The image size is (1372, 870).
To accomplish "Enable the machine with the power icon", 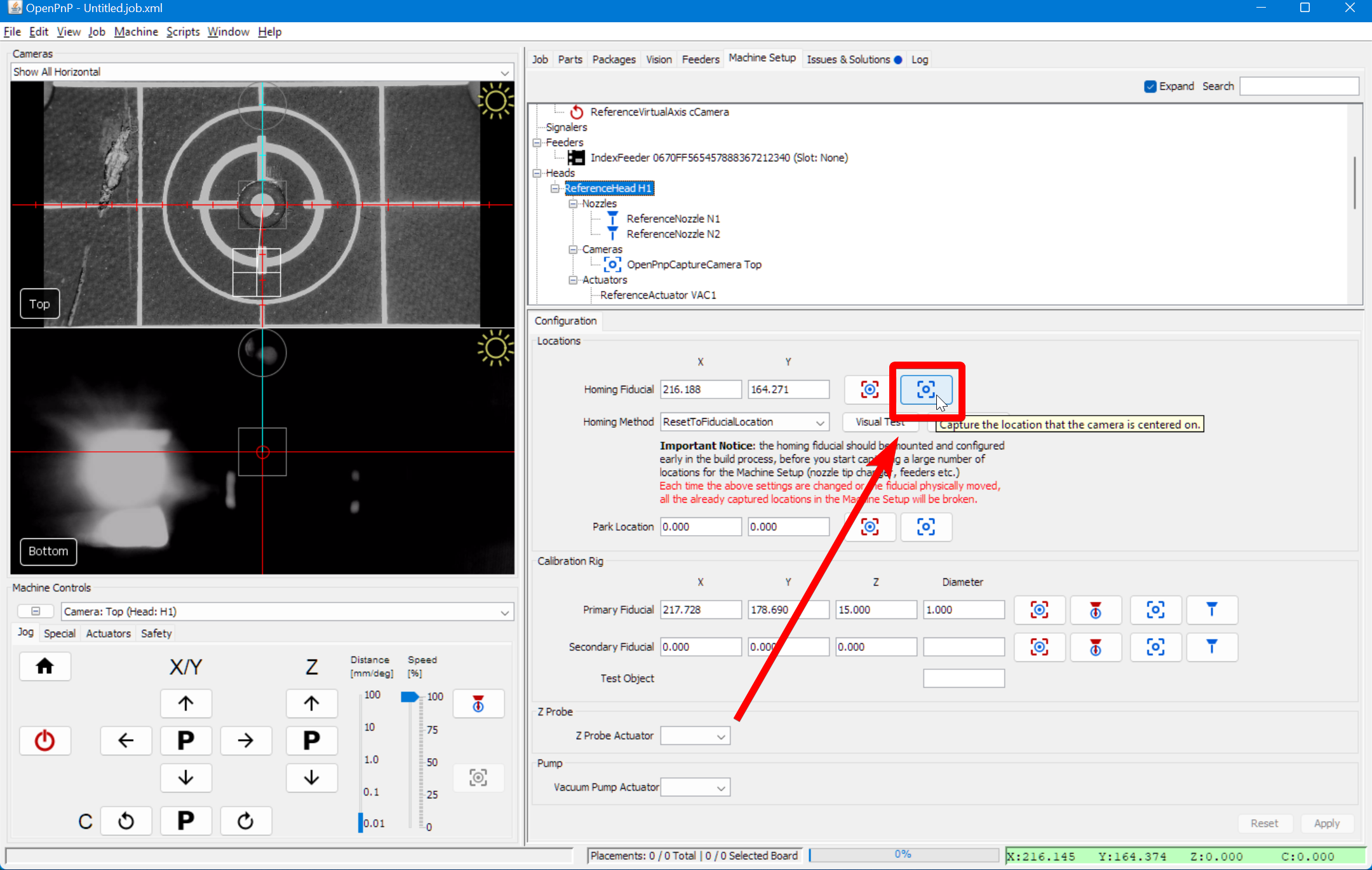I will 45,740.
